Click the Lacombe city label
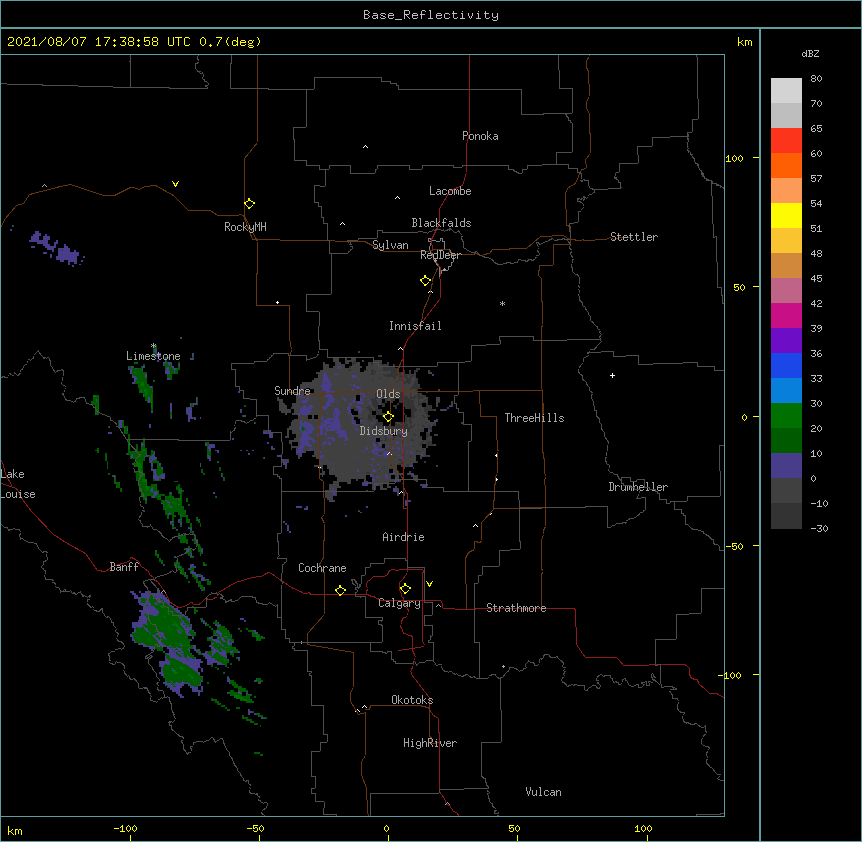Image resolution: width=862 pixels, height=842 pixels. click(450, 191)
